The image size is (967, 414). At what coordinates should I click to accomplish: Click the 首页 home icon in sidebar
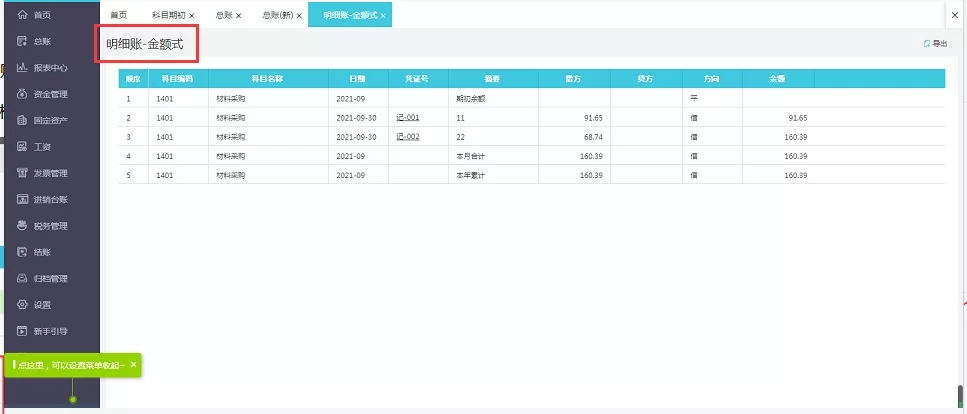23,15
